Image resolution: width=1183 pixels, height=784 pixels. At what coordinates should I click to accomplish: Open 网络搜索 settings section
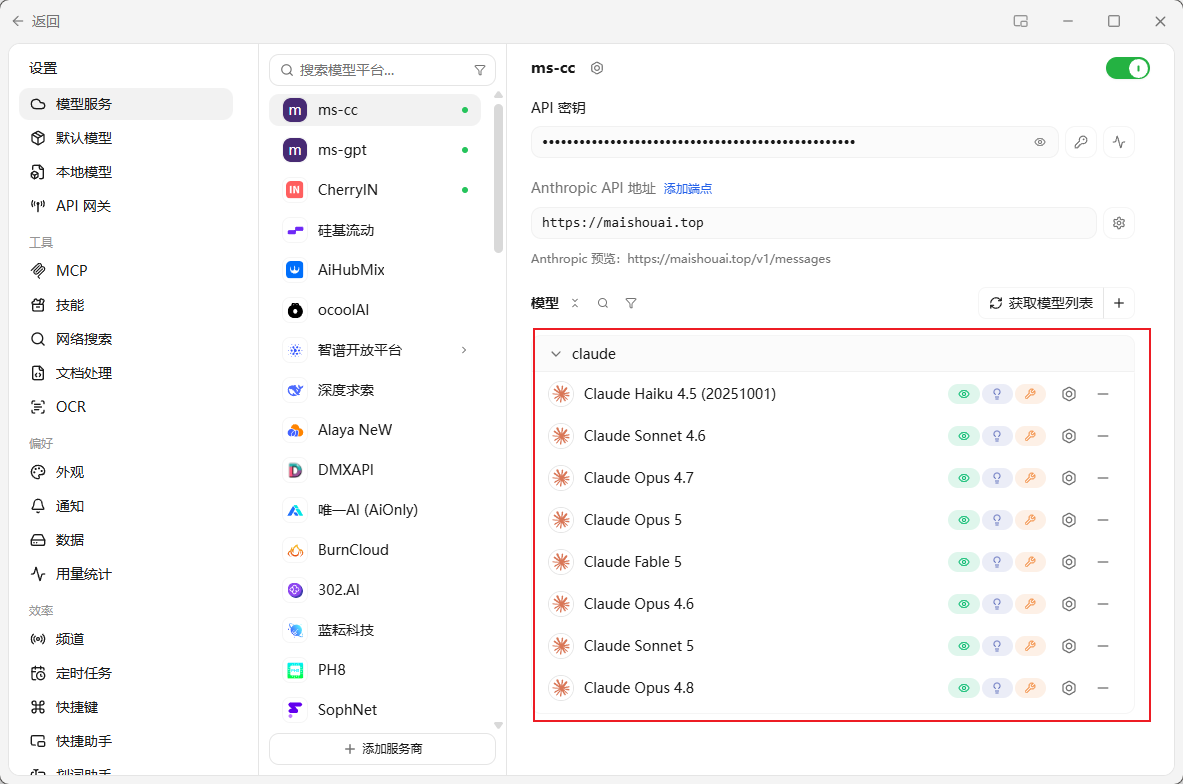click(x=126, y=339)
